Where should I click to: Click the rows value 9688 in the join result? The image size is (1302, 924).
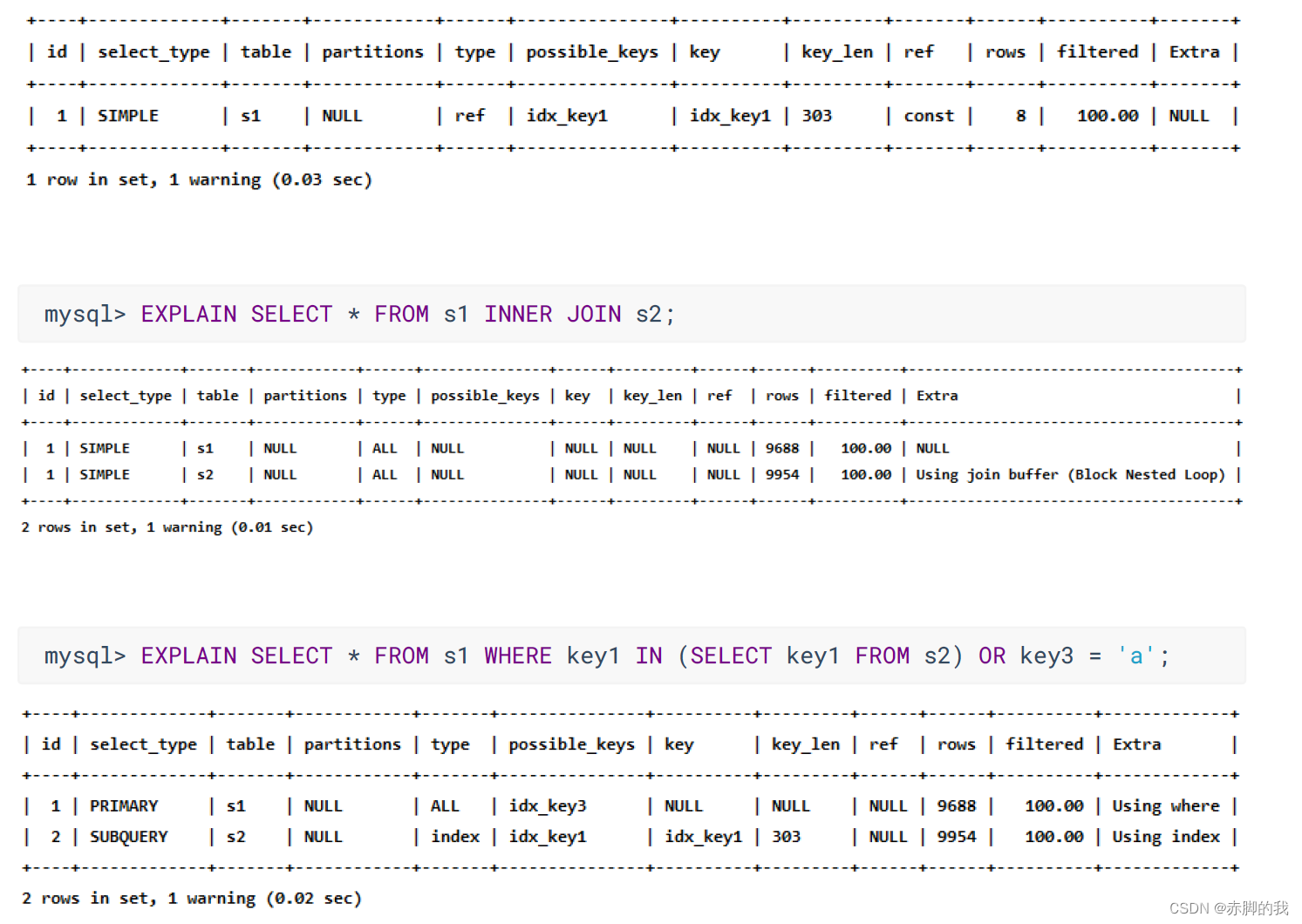[782, 448]
